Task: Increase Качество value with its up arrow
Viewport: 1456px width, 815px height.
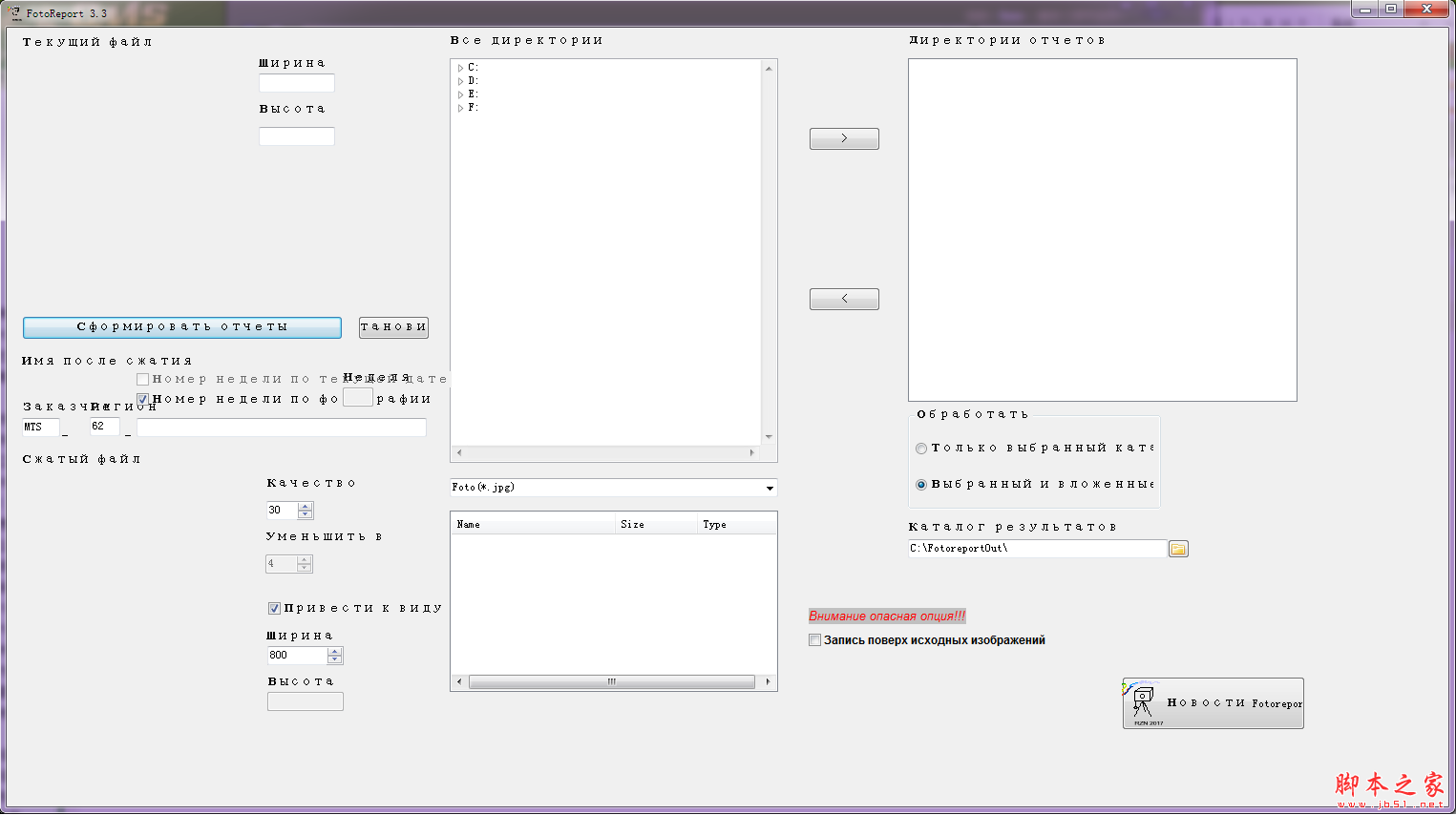Action: point(306,506)
